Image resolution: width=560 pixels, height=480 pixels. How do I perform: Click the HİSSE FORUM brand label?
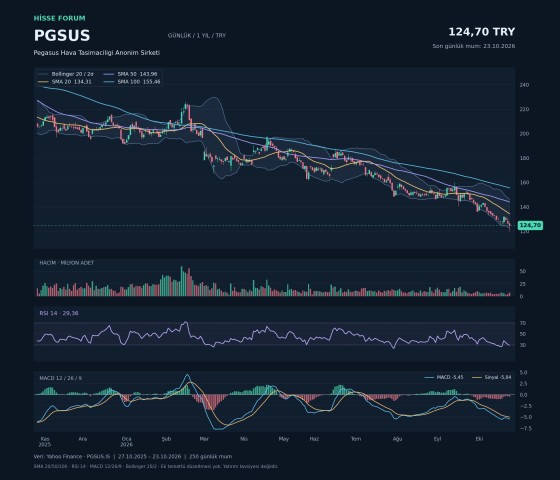click(x=60, y=18)
